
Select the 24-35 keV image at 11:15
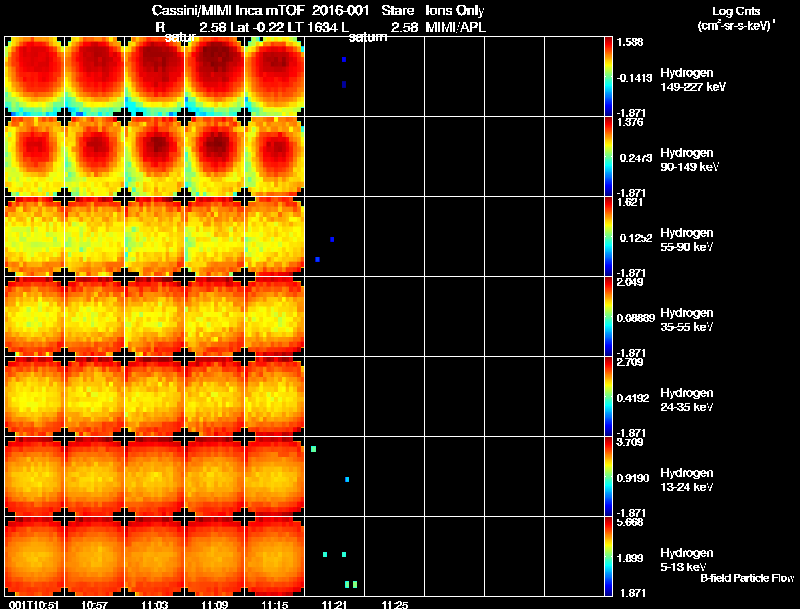(x=274, y=397)
